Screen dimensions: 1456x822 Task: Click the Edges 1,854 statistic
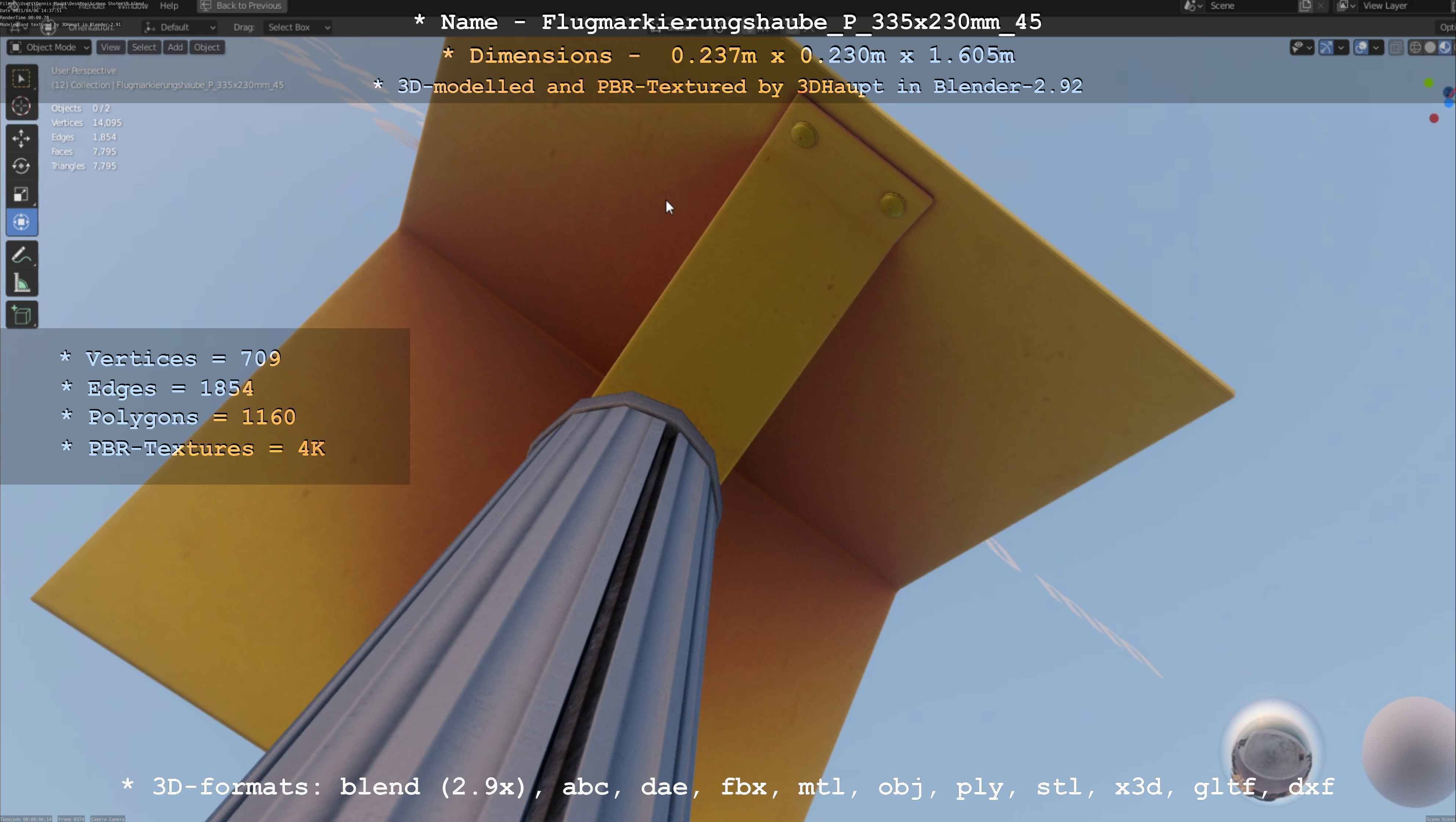(x=84, y=137)
